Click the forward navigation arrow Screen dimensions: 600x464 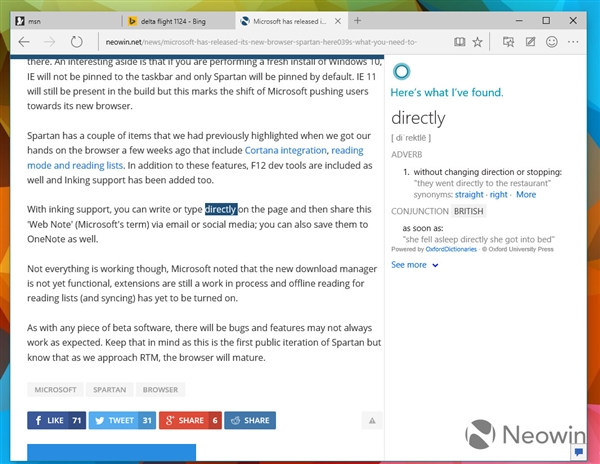[49, 42]
